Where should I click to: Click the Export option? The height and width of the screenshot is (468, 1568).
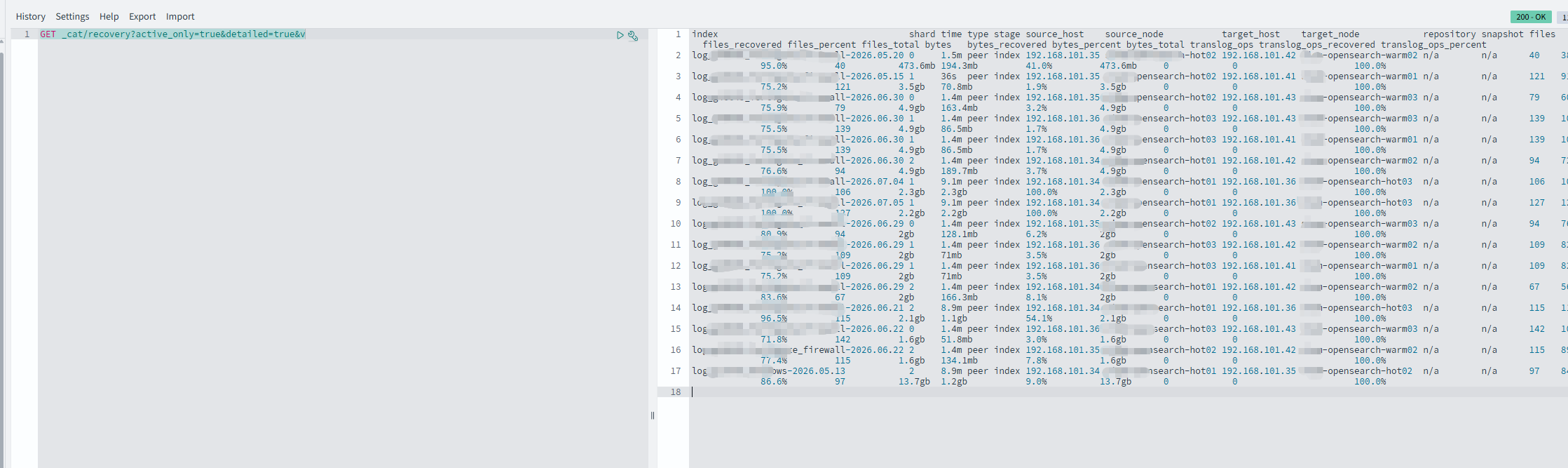click(142, 16)
